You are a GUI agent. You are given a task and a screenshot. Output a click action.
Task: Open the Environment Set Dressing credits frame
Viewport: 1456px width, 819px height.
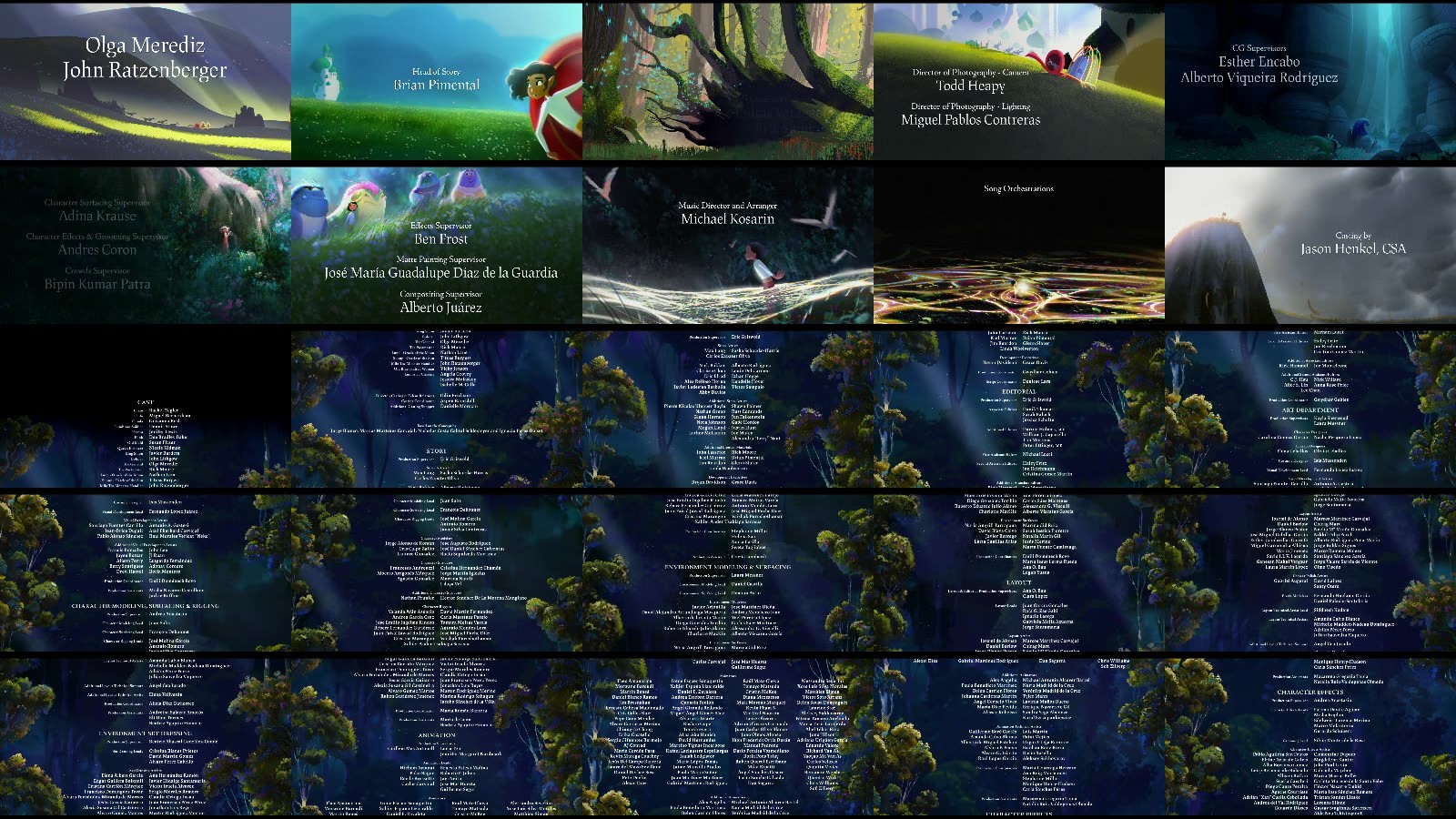[x=146, y=737]
